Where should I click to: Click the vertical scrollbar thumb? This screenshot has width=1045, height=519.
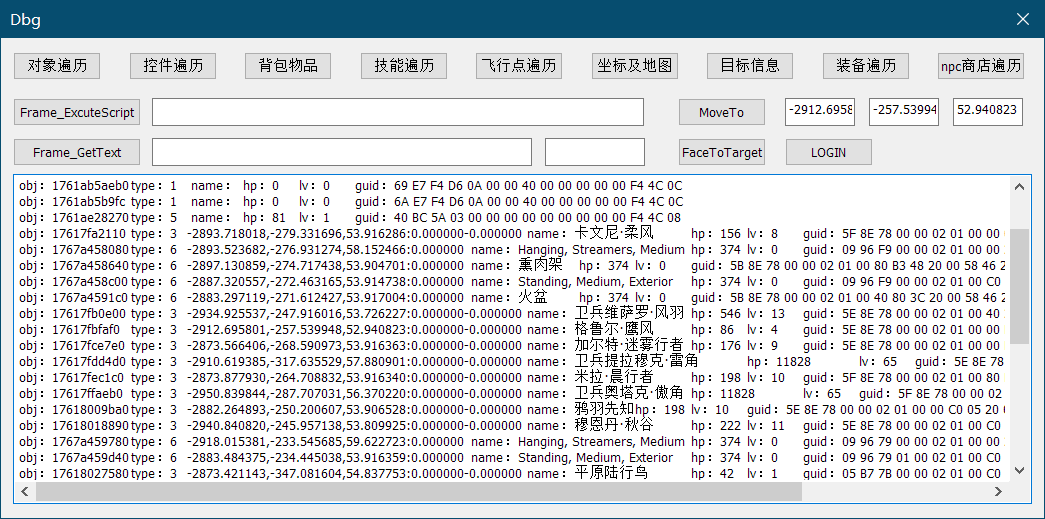click(x=1019, y=286)
